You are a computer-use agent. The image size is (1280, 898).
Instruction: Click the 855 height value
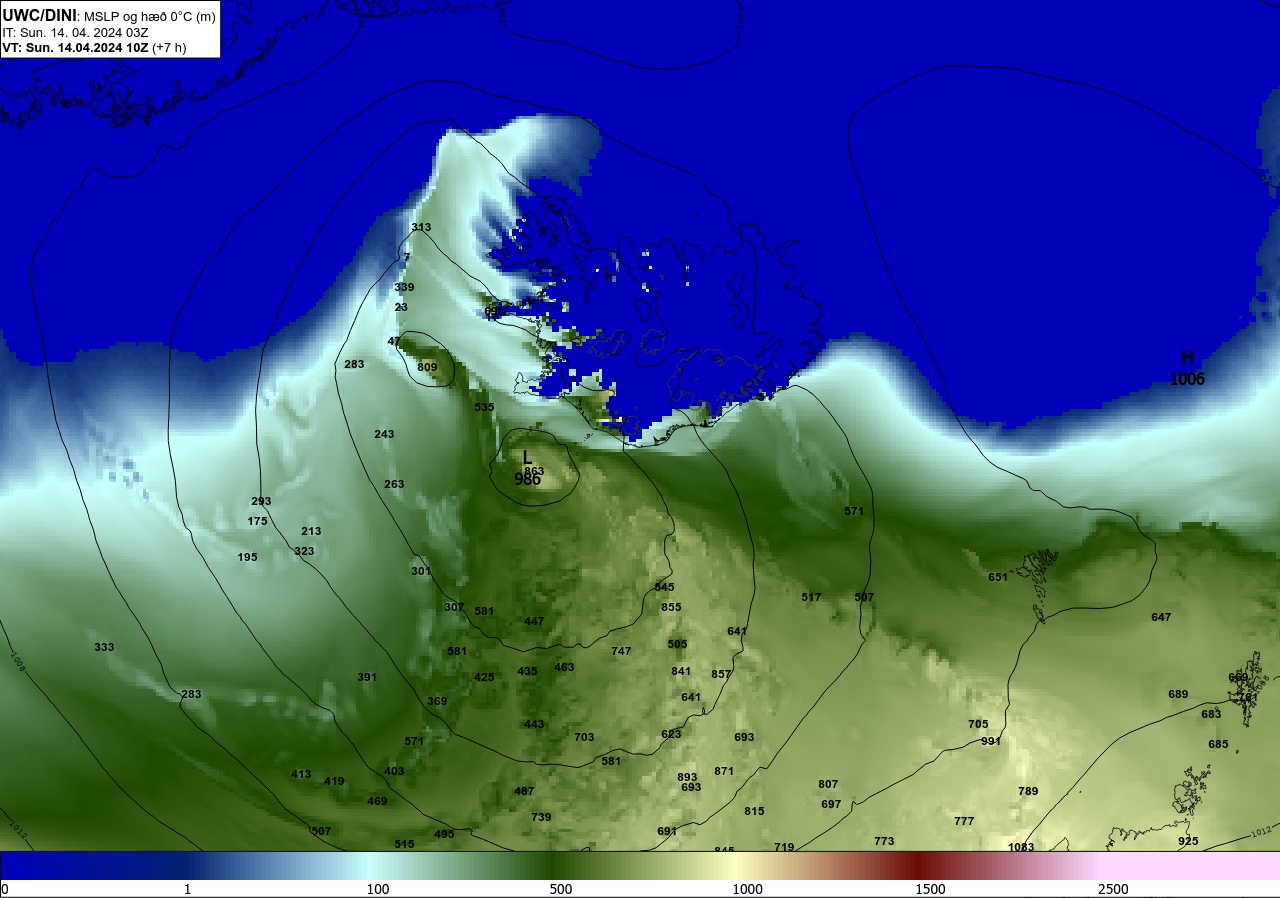(x=671, y=607)
